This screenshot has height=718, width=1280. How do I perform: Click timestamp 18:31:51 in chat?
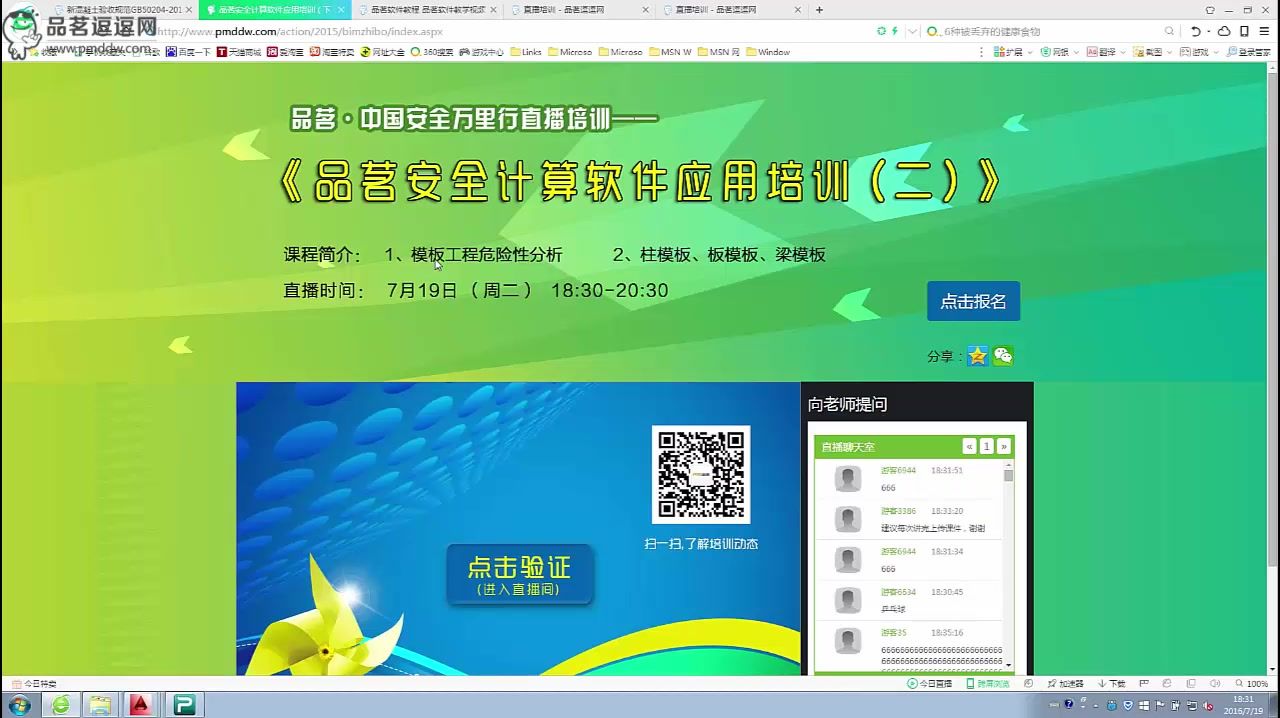coord(947,470)
